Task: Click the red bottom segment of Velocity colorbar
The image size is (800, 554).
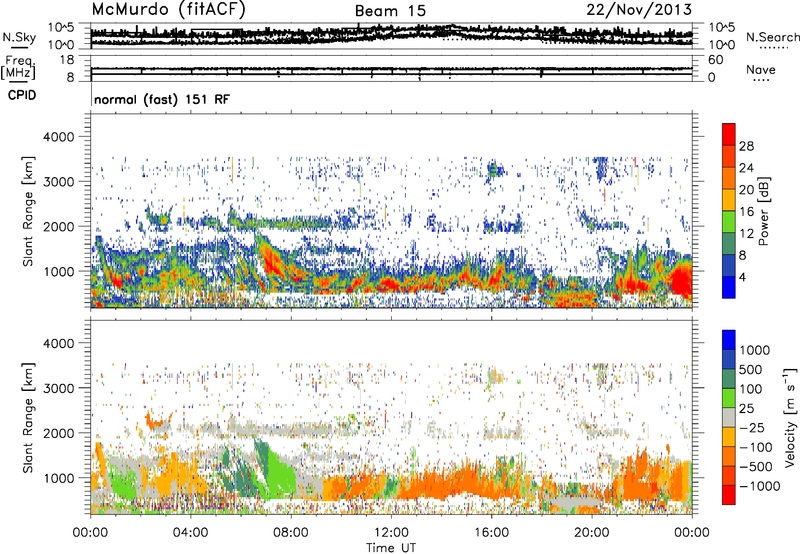Action: [729, 495]
